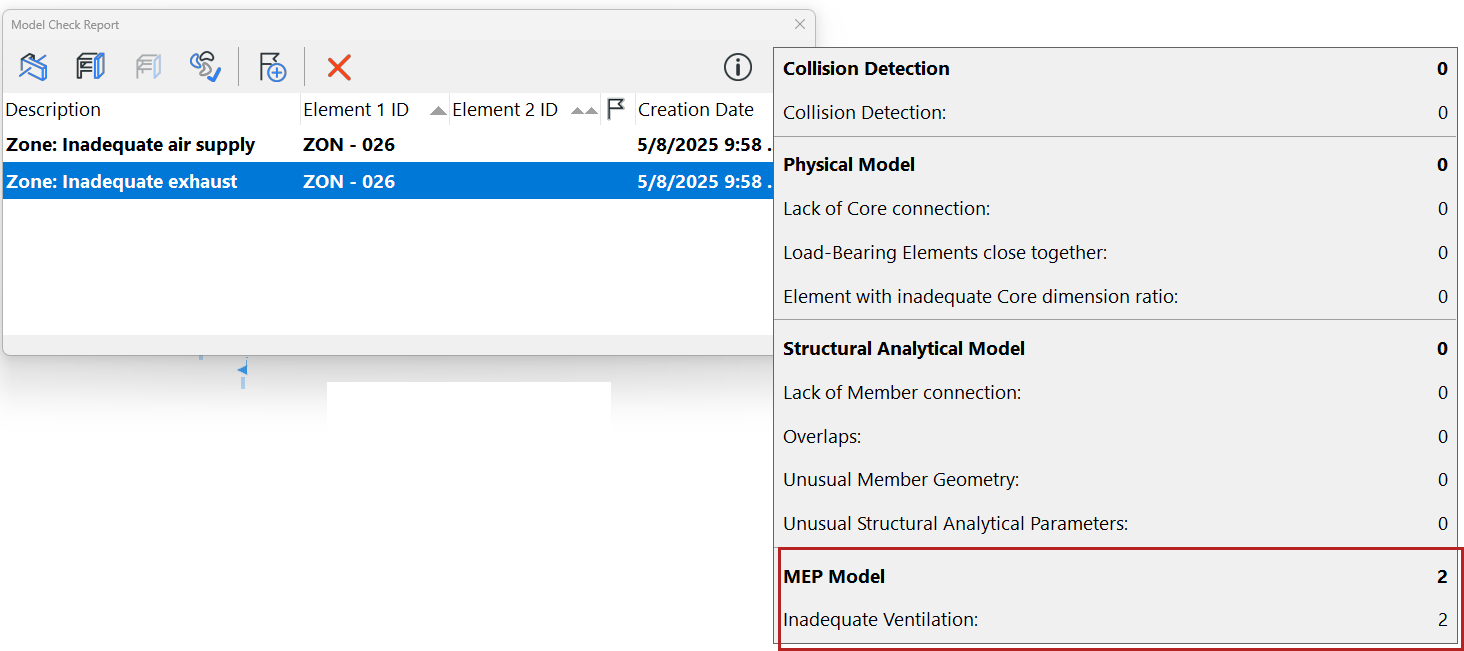Click the Collision Detection heading
This screenshot has width=1464, height=651.
coord(866,69)
